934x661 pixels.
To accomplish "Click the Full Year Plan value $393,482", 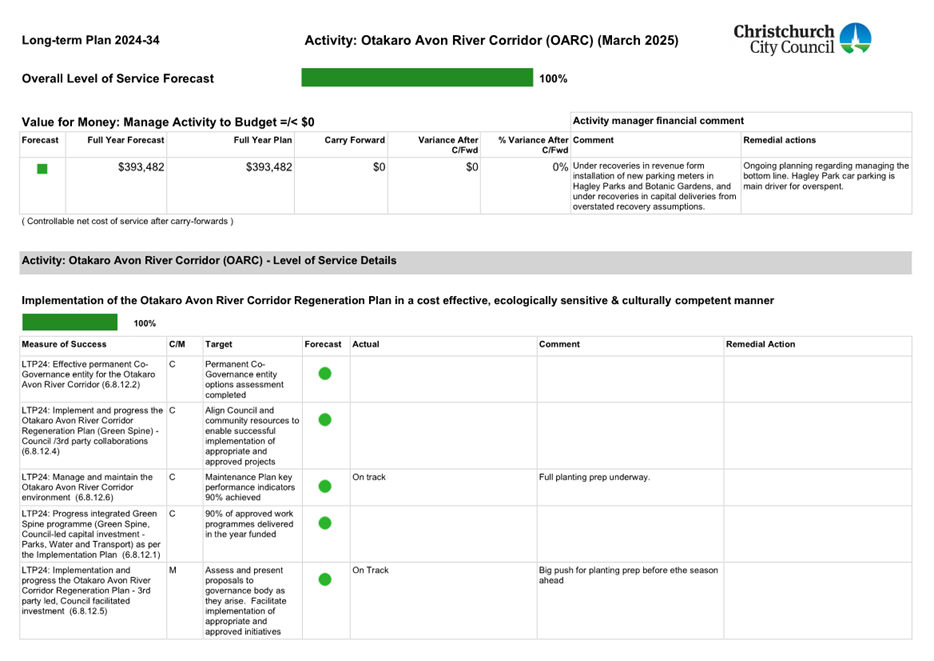I will [x=269, y=167].
